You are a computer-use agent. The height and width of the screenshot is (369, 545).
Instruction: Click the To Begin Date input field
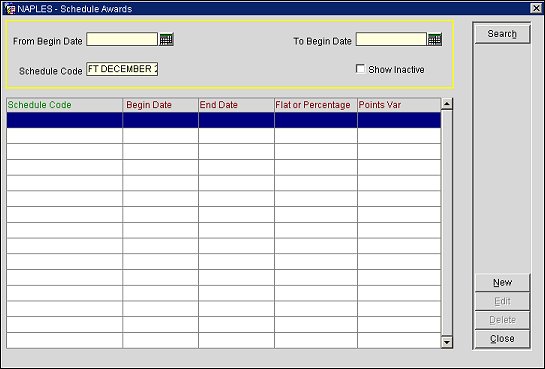click(391, 39)
